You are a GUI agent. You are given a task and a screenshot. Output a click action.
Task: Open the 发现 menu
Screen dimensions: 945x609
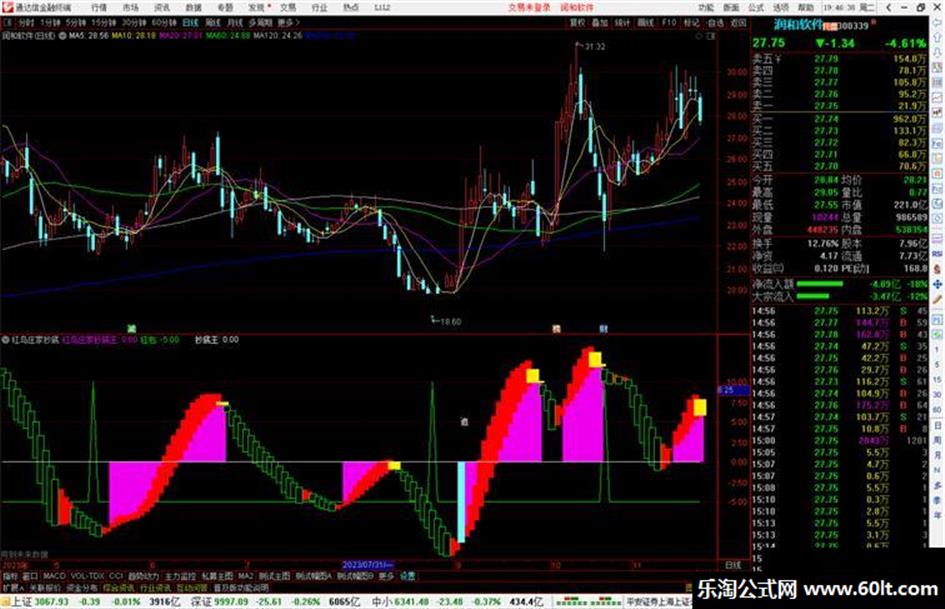pos(257,7)
